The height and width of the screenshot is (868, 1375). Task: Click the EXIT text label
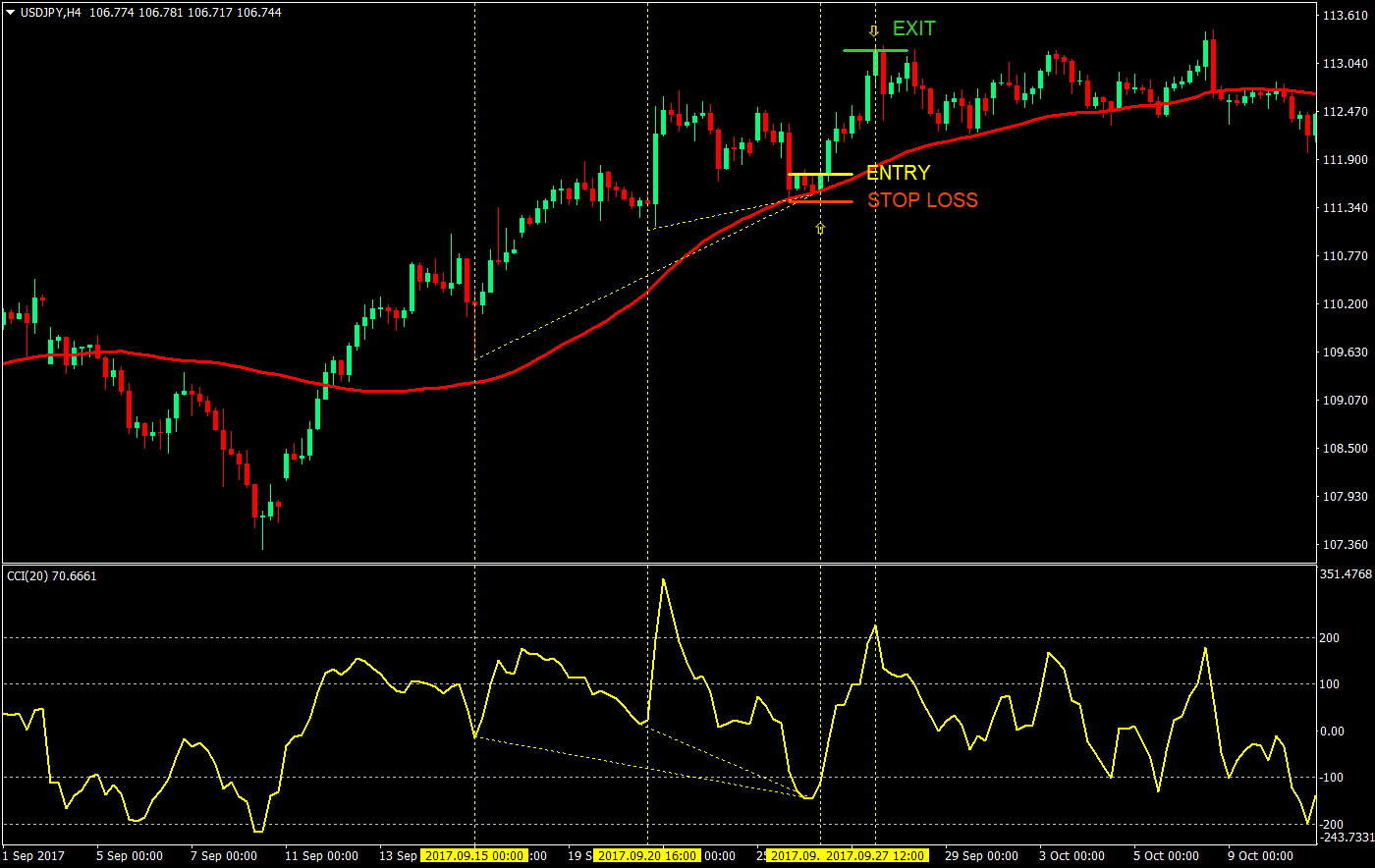point(913,28)
